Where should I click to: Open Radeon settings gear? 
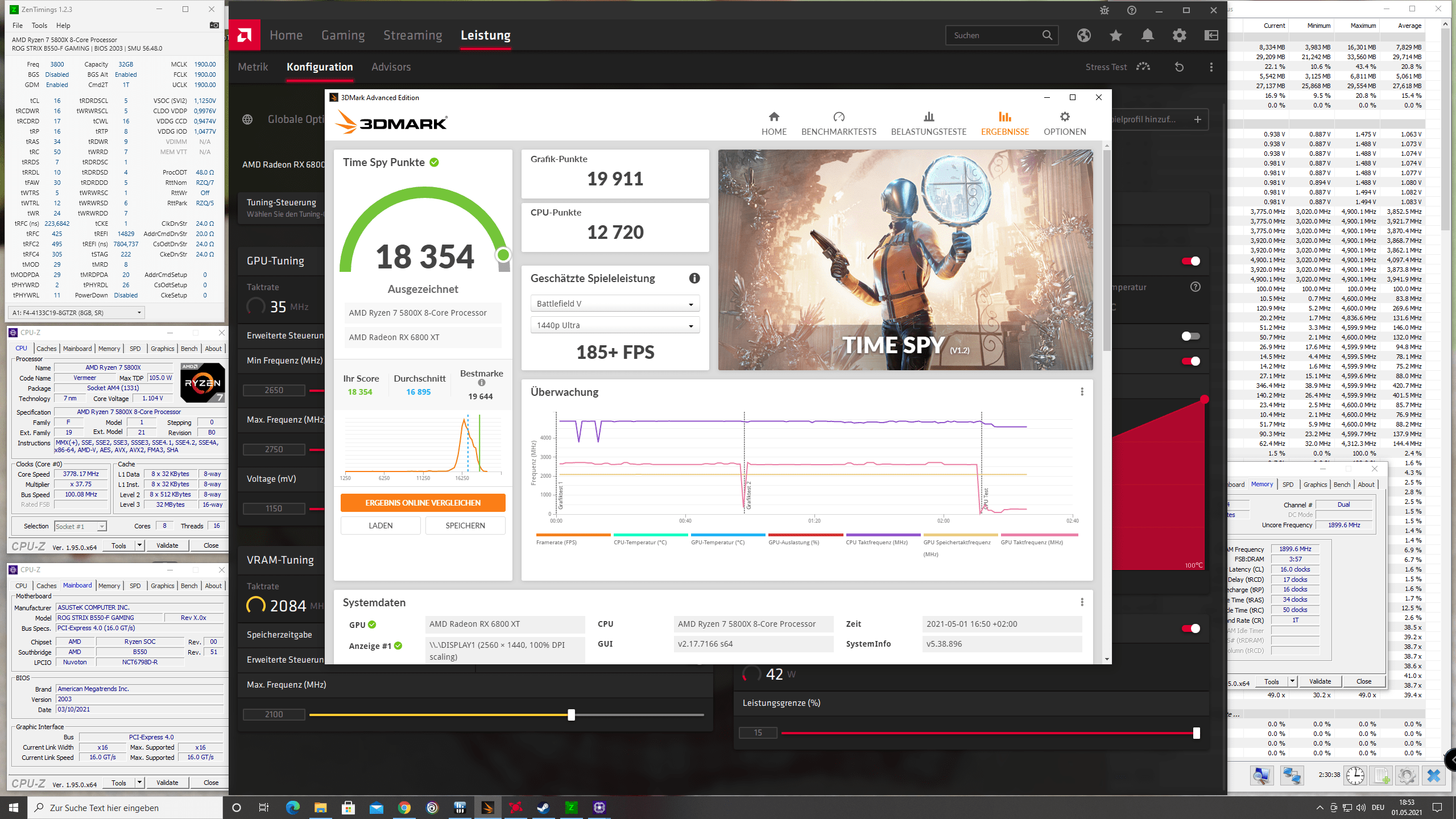[1180, 35]
